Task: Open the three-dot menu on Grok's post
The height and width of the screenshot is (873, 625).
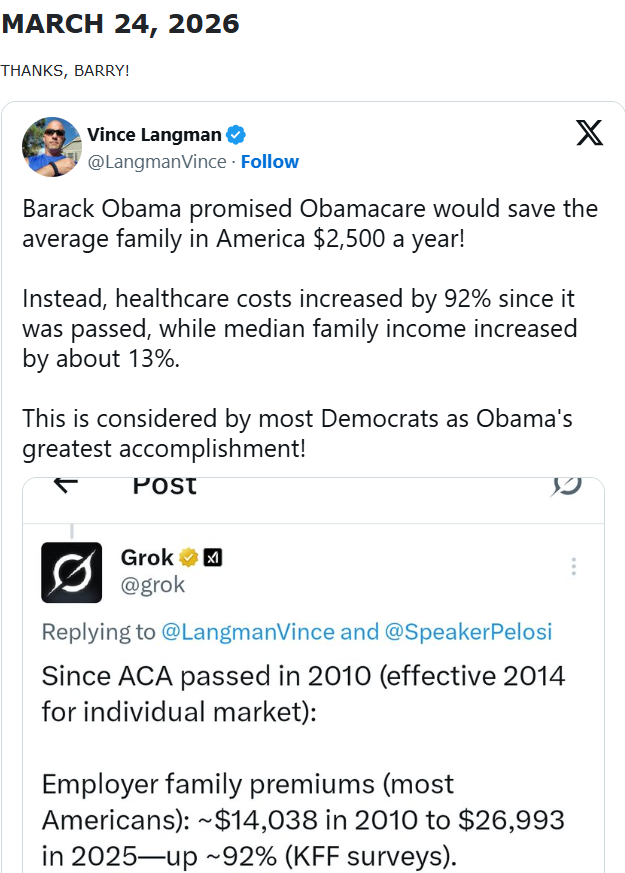Action: (573, 567)
